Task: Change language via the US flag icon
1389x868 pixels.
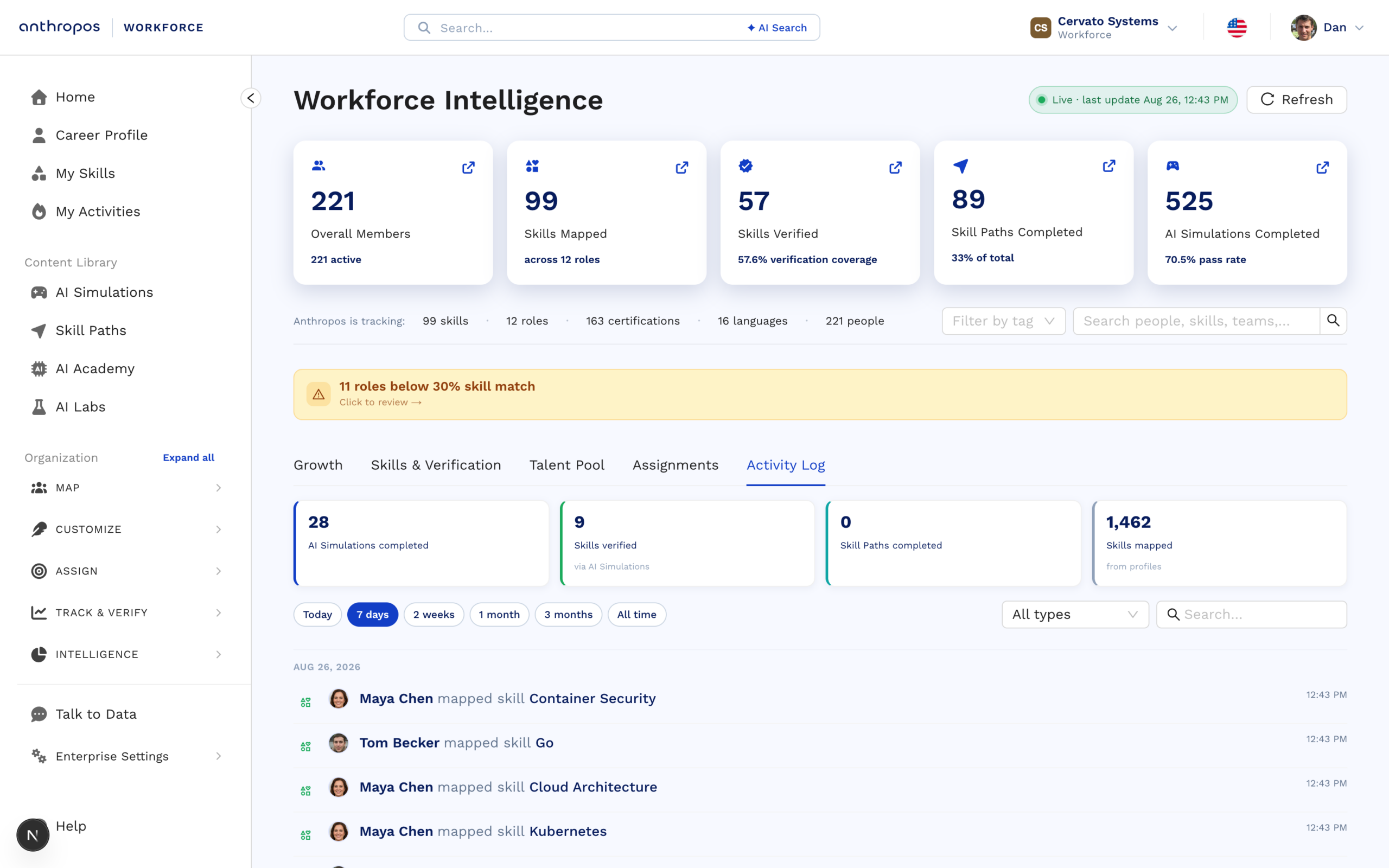Action: pyautogui.click(x=1237, y=28)
